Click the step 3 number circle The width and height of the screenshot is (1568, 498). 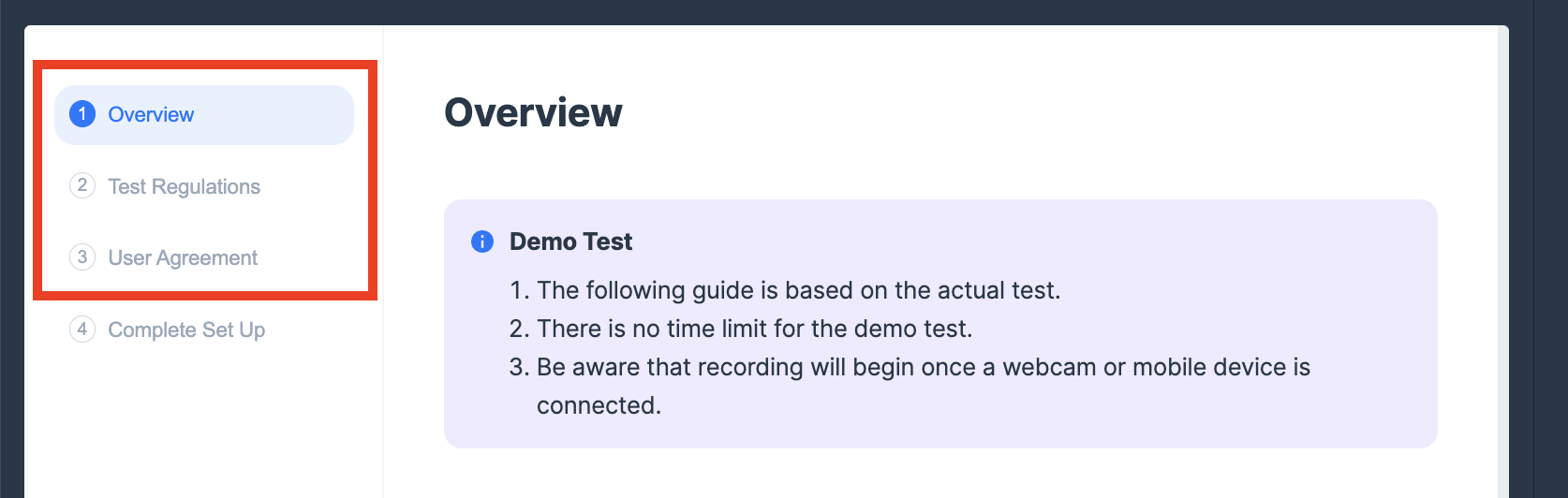[x=82, y=256]
